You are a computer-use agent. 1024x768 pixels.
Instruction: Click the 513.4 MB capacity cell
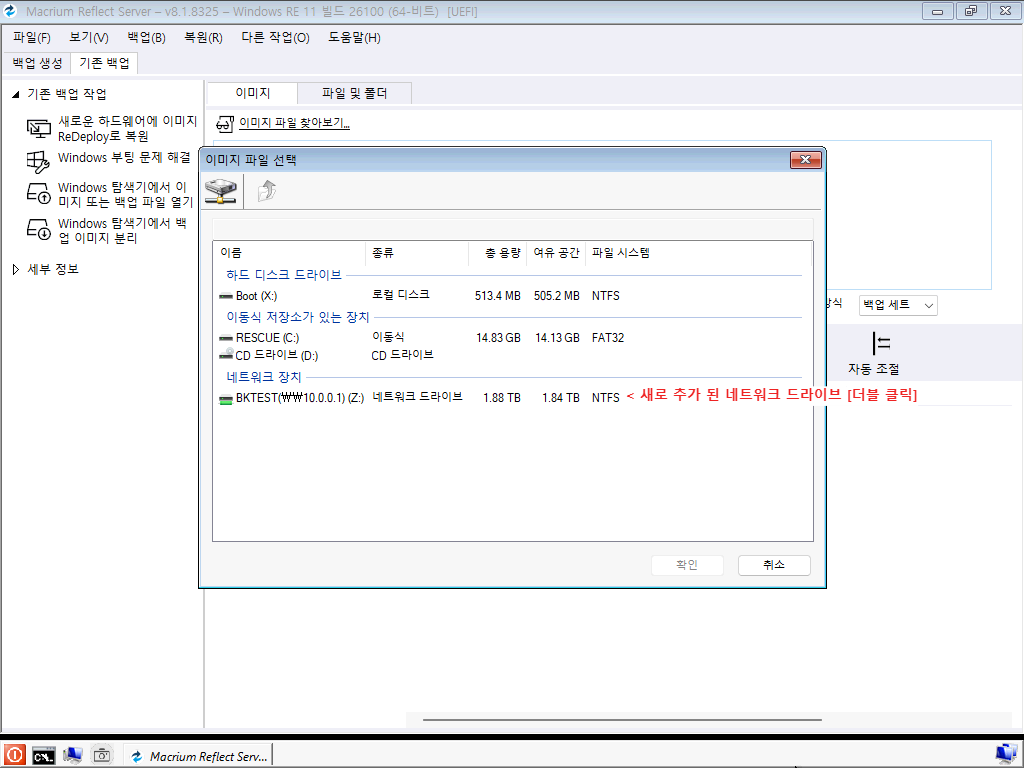pyautogui.click(x=498, y=296)
